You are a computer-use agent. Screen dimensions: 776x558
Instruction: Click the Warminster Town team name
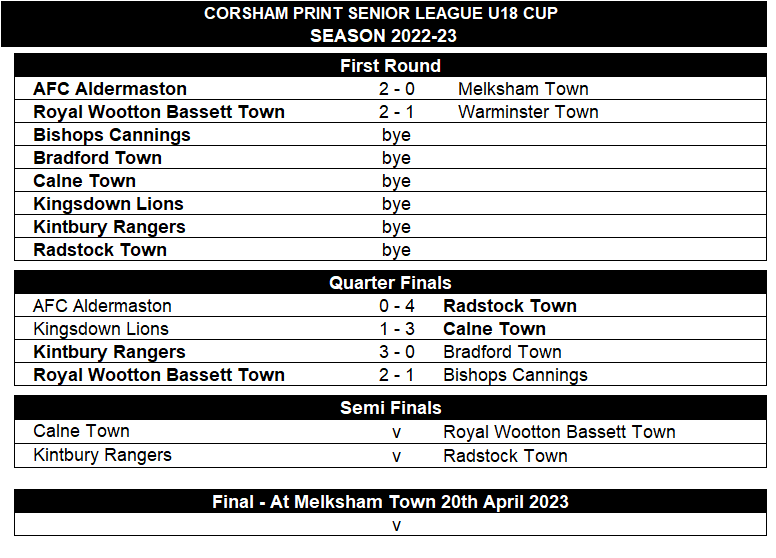(528, 112)
